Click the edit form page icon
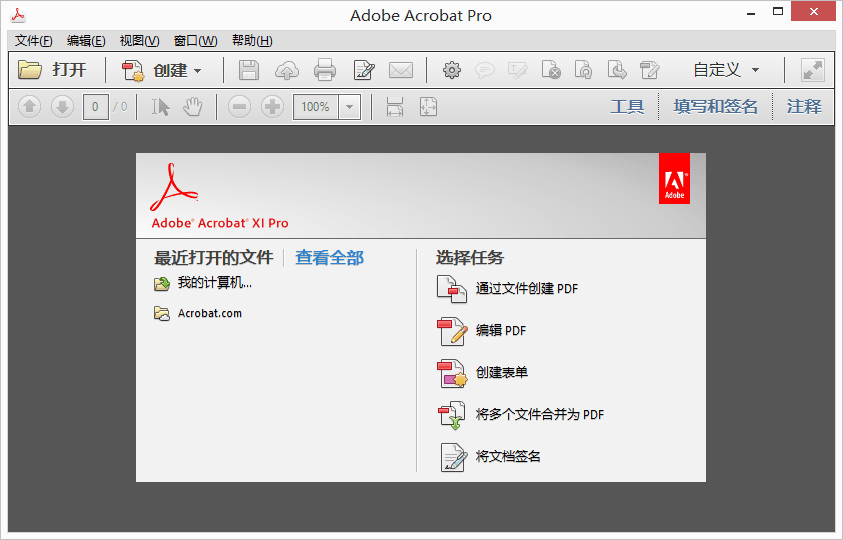The width and height of the screenshot is (843, 540). coord(649,70)
